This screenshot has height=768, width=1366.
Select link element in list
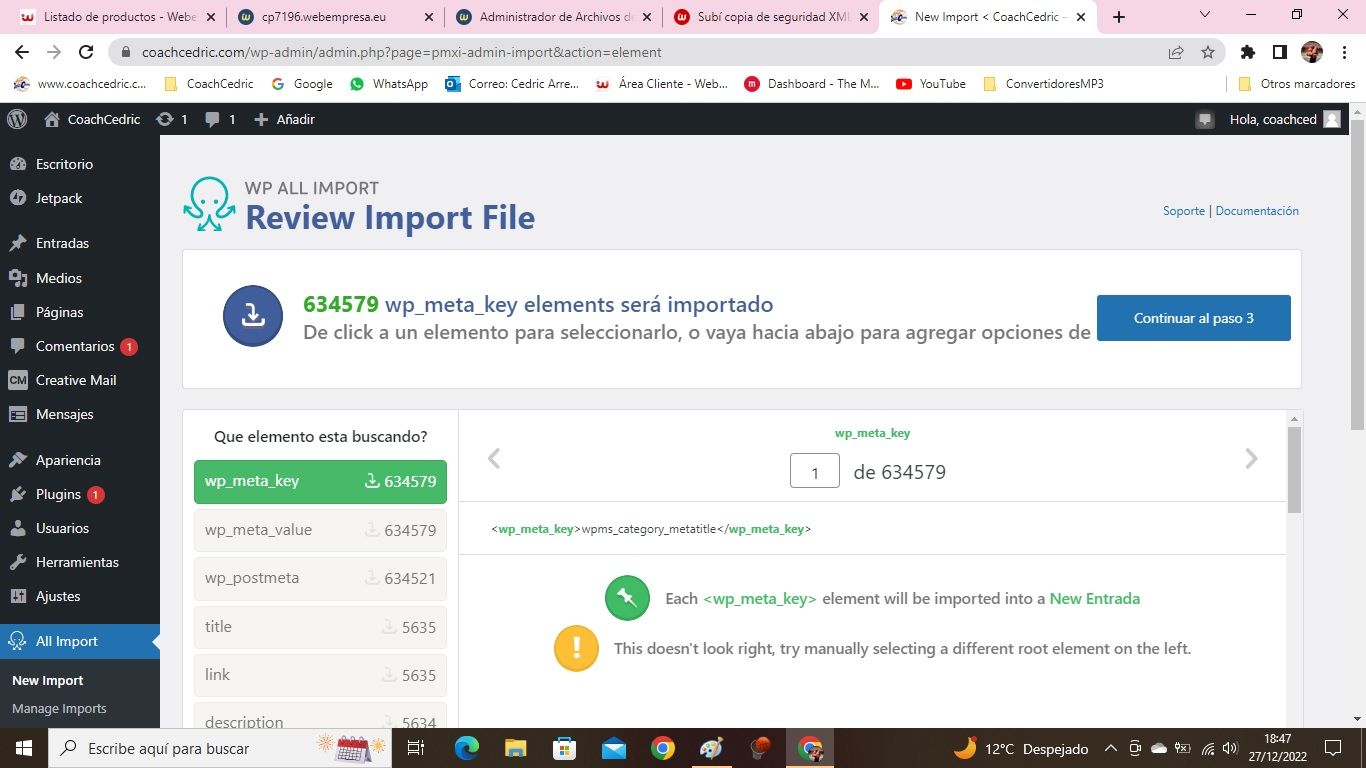320,675
